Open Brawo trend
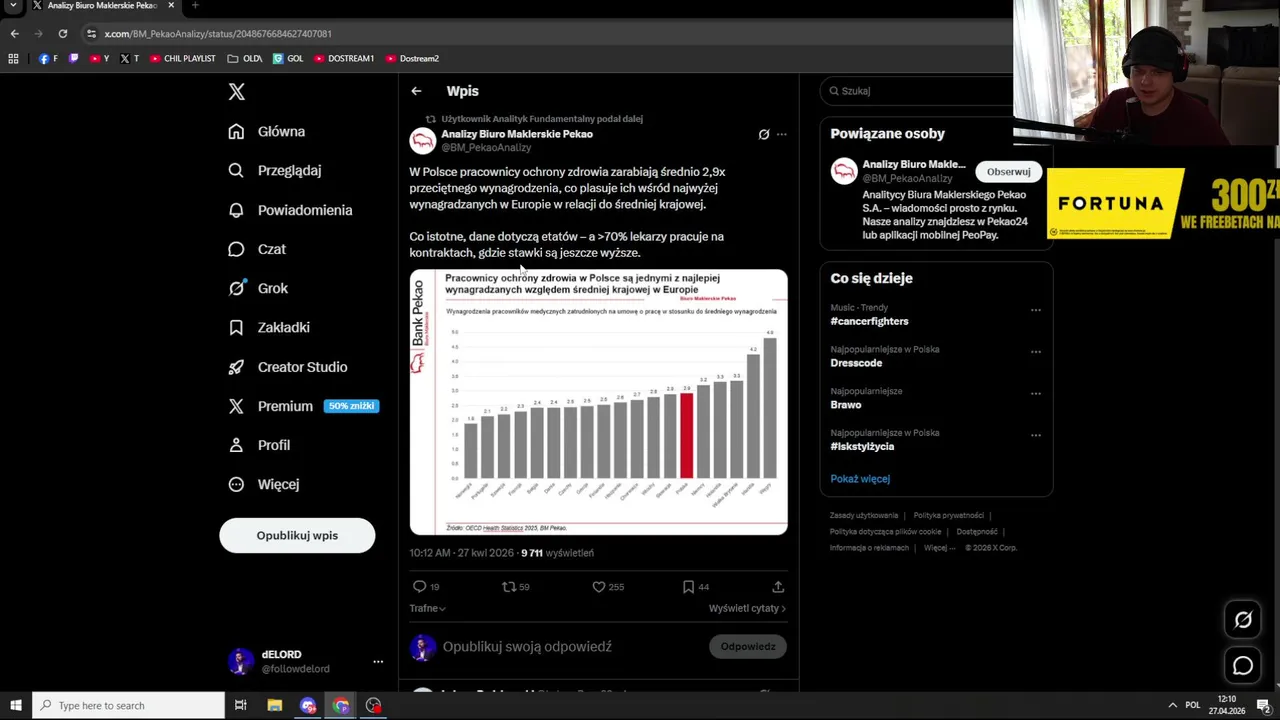The image size is (1280, 720). pos(845,405)
